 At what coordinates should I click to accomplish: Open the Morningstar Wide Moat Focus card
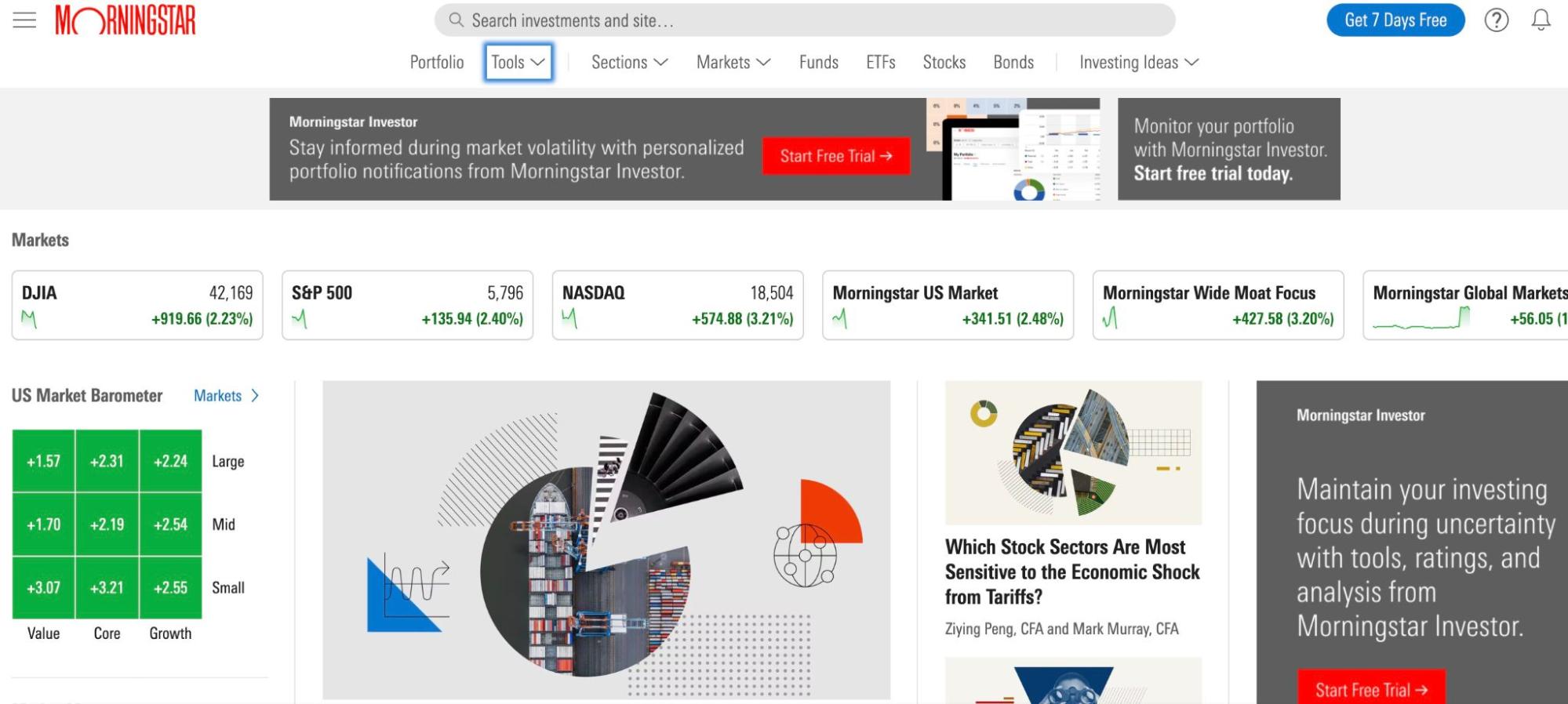1218,305
